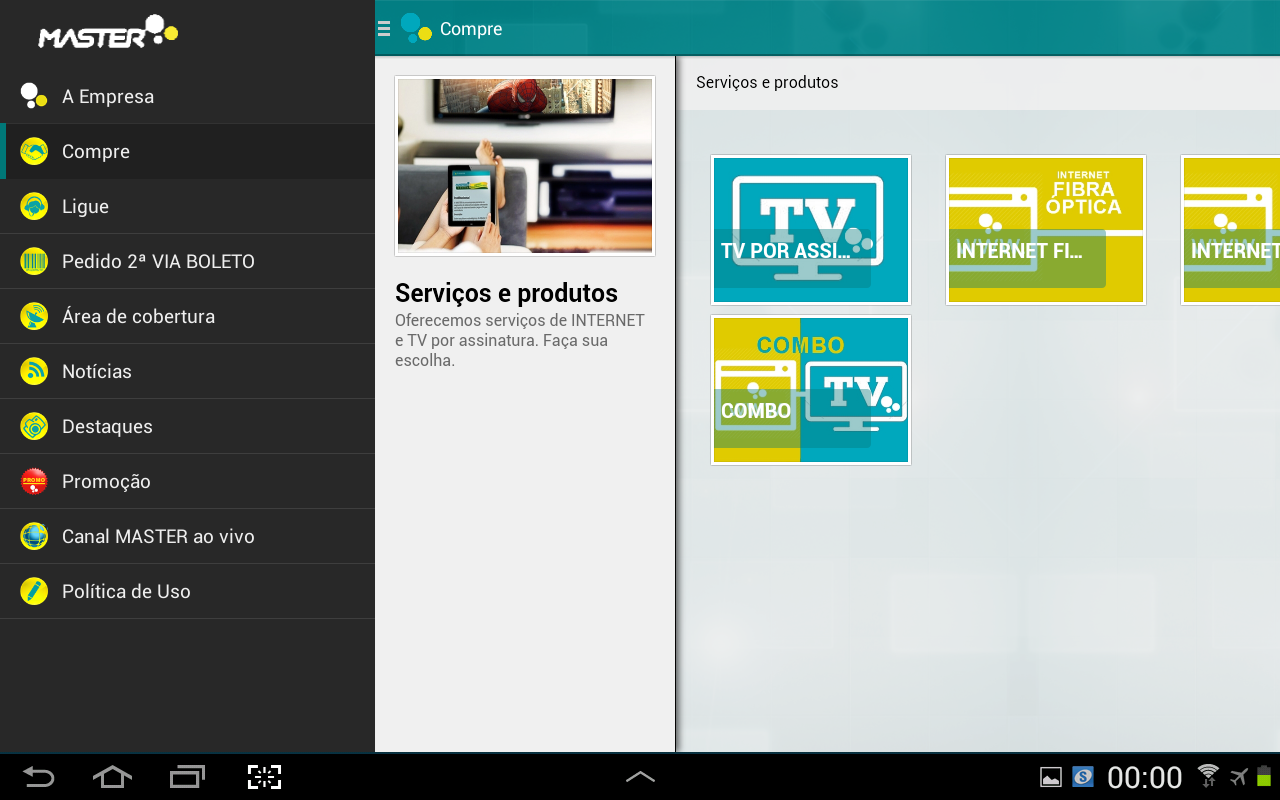This screenshot has height=800, width=1280.
Task: Select the Compre menu icon in sidebar
Action: coord(33,151)
